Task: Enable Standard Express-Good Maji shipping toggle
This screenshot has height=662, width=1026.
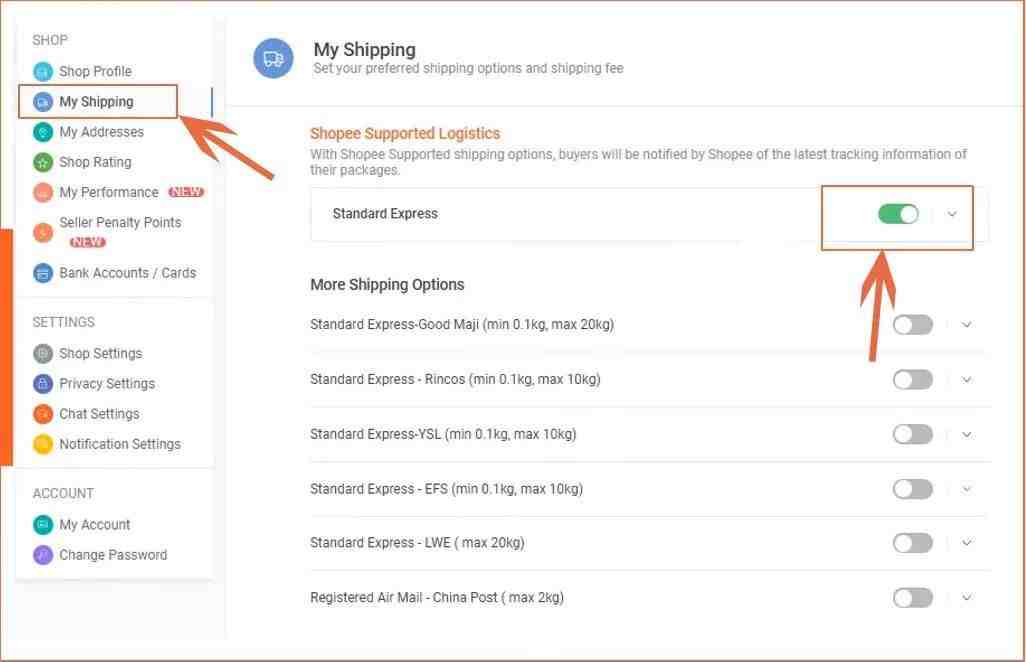Action: 913,324
